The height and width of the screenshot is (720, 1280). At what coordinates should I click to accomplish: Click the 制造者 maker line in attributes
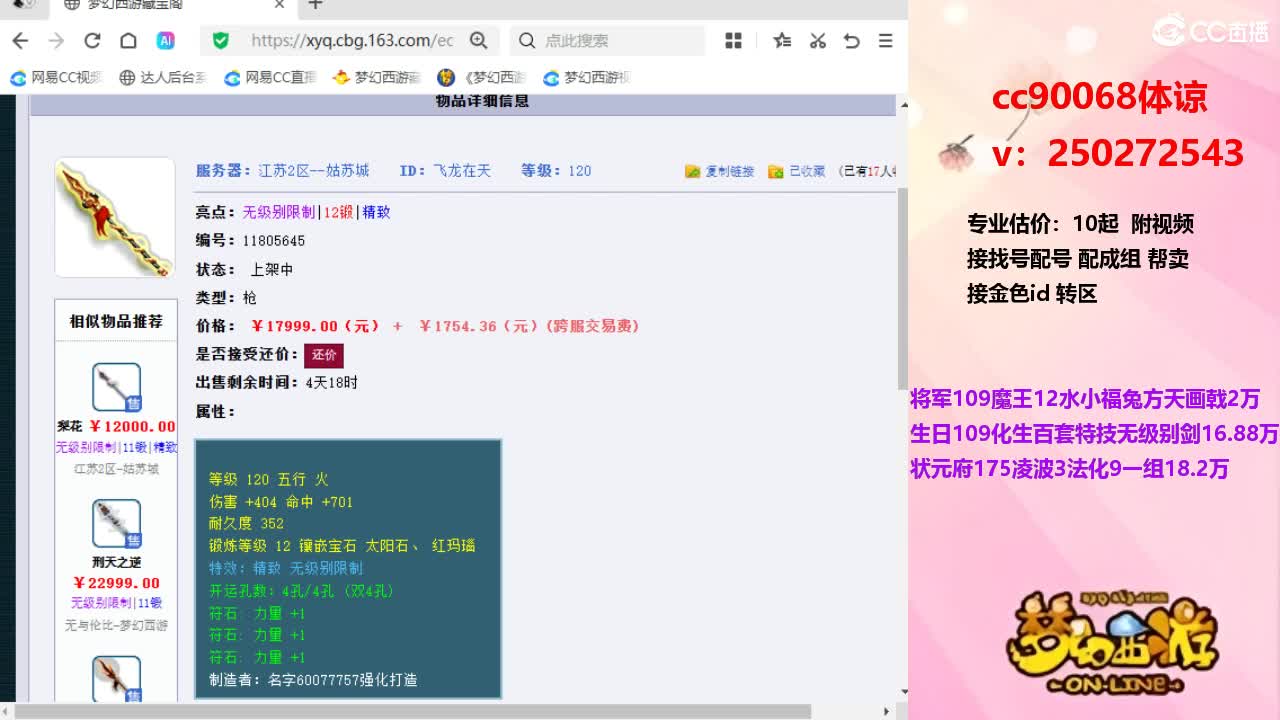tap(313, 680)
